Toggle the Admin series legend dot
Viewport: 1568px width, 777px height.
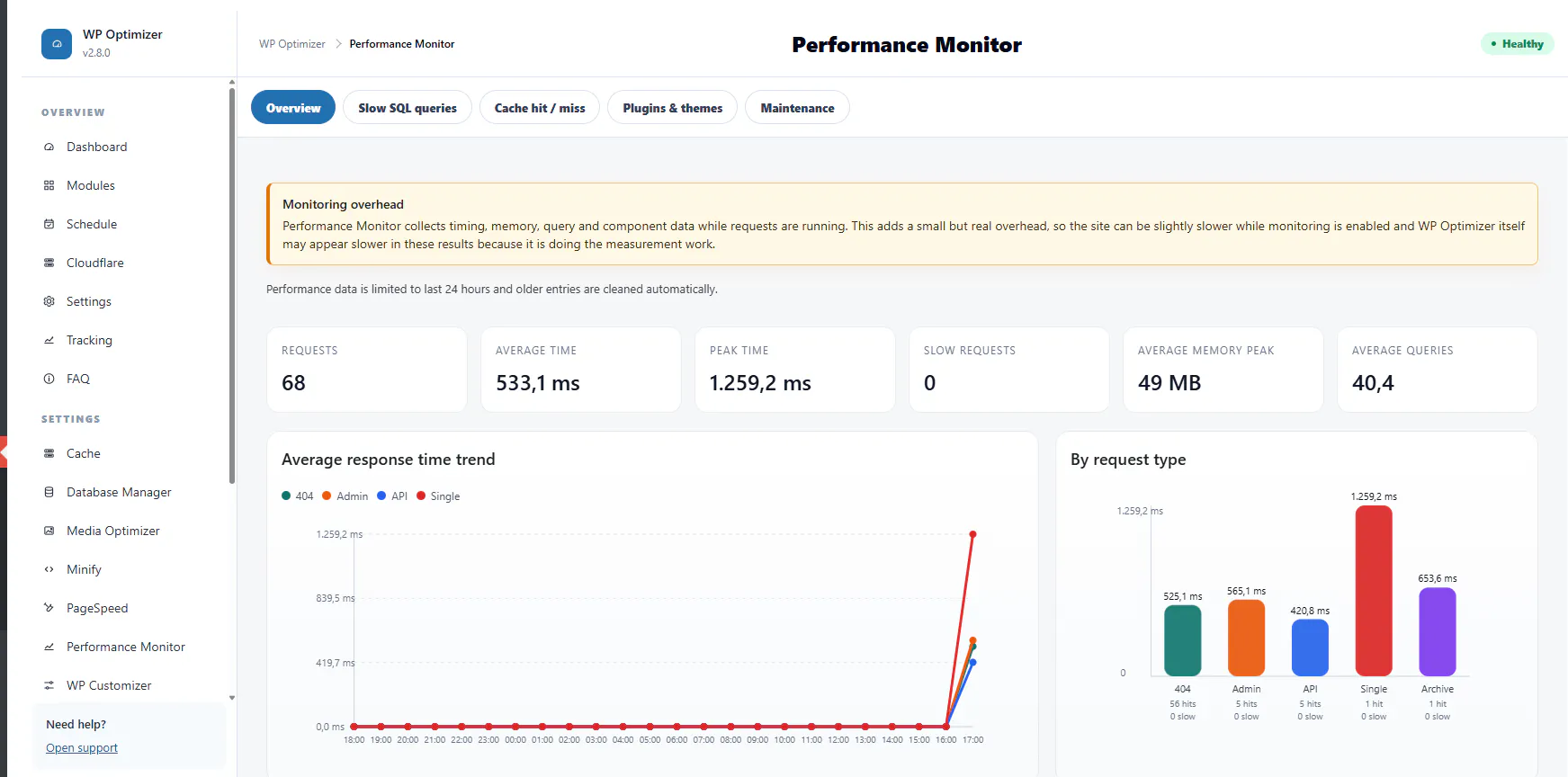click(x=327, y=496)
